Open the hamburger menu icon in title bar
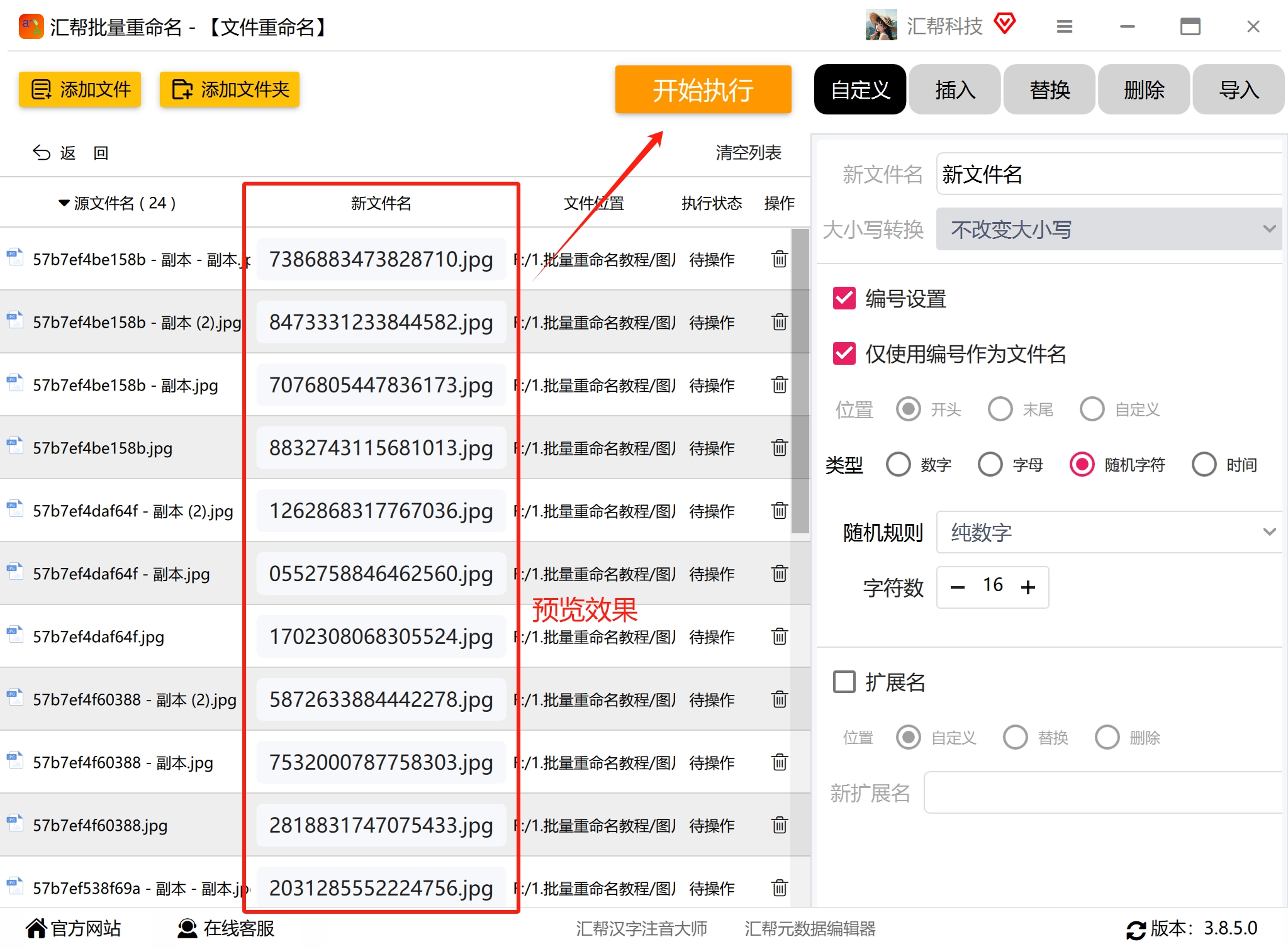This screenshot has width=1288, height=949. point(1064,27)
